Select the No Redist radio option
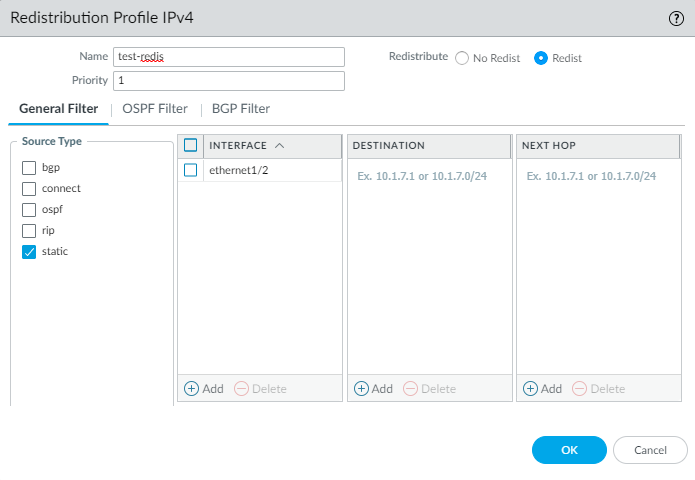The height and width of the screenshot is (480, 695). click(462, 58)
